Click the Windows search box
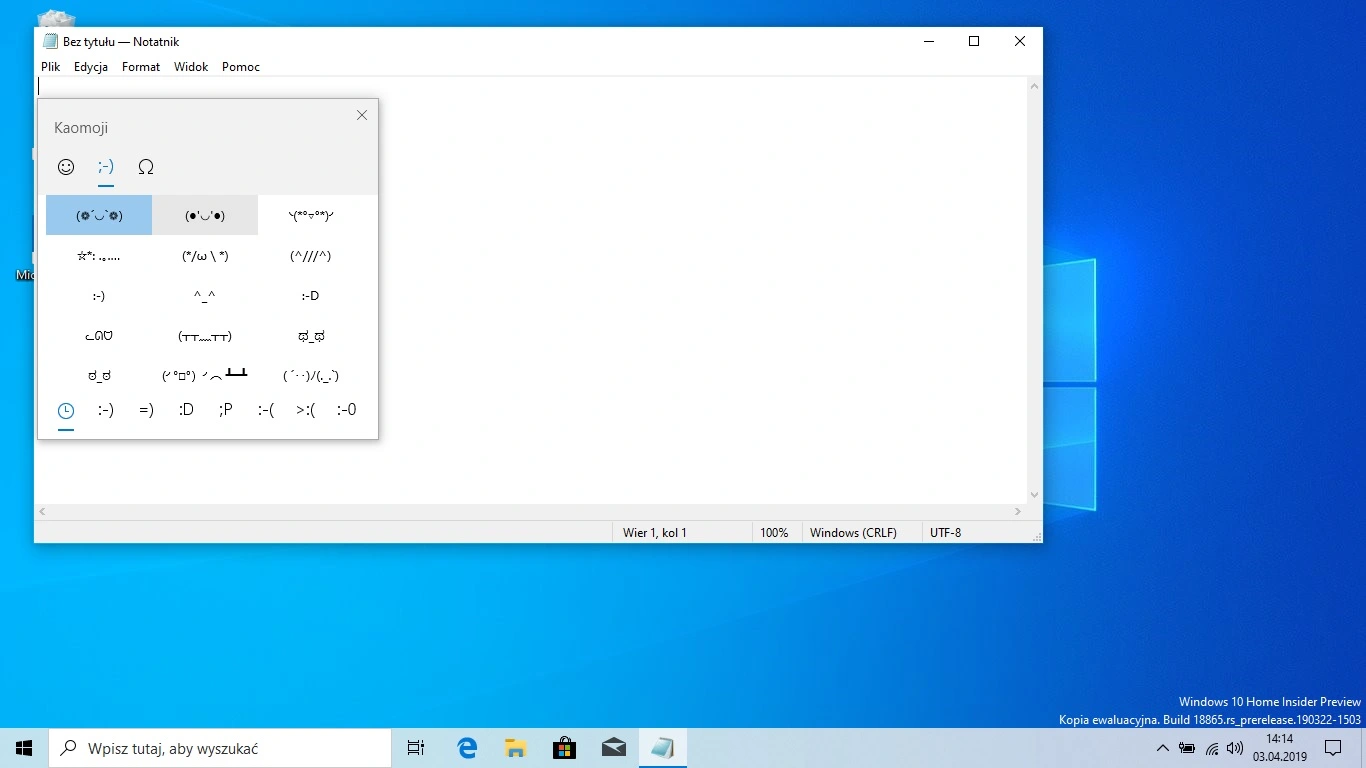 pos(220,748)
